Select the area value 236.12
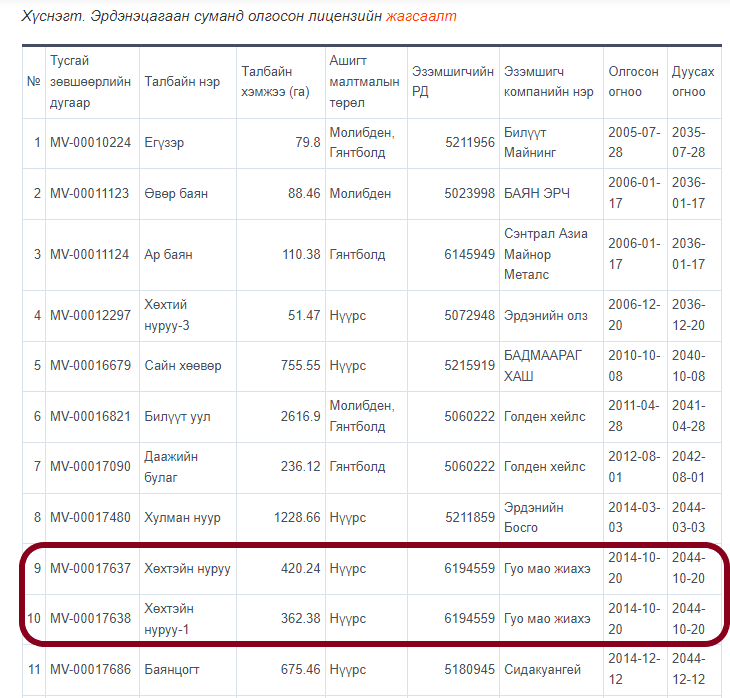Image resolution: width=730 pixels, height=698 pixels. [301, 467]
